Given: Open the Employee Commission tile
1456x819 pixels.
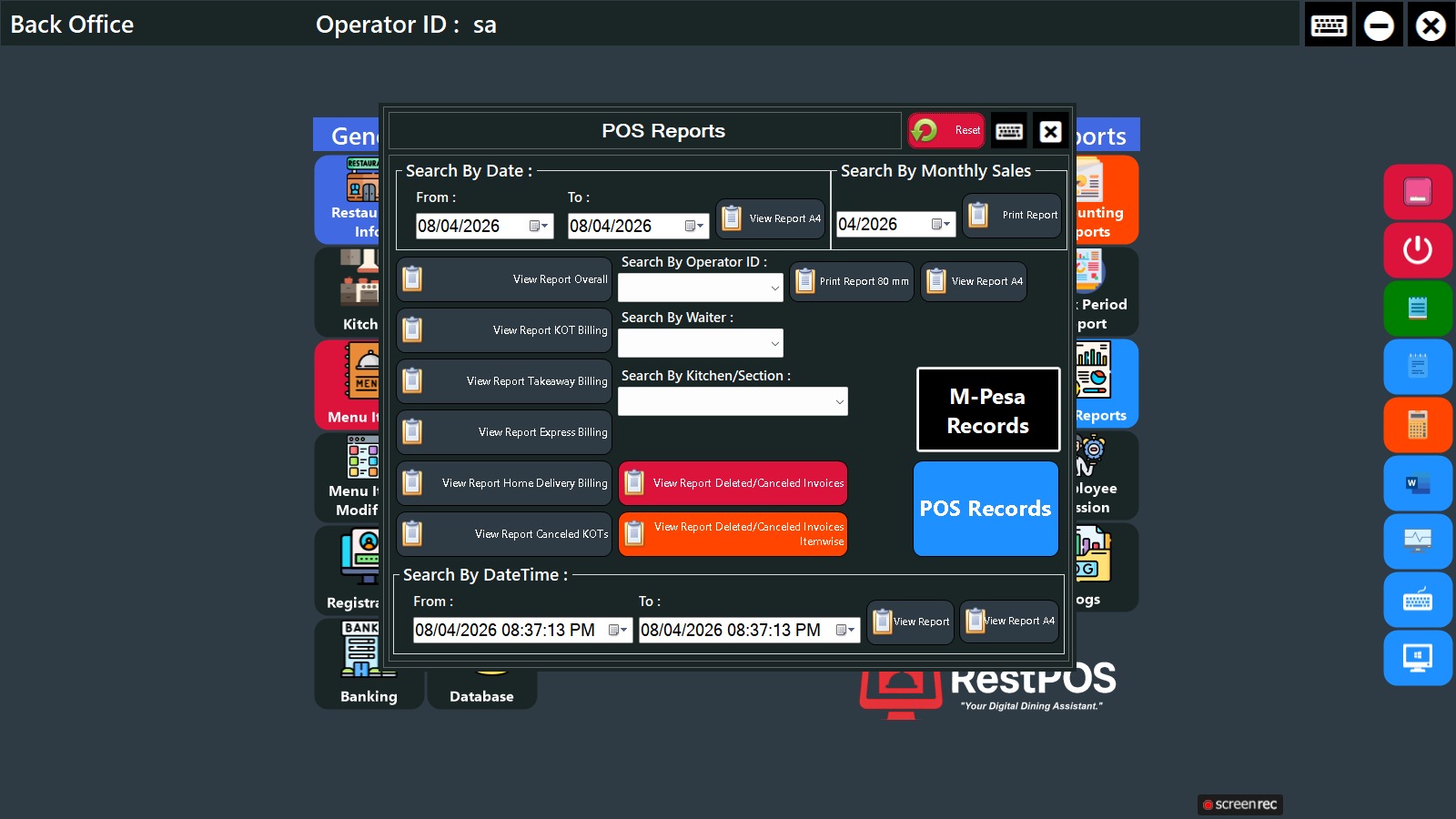Looking at the screenshot, I should click(x=1107, y=475).
